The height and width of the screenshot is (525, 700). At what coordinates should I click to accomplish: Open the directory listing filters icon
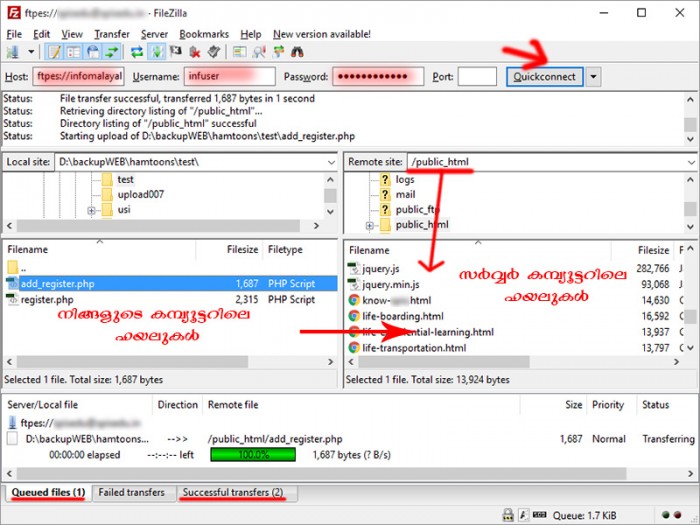(239, 52)
